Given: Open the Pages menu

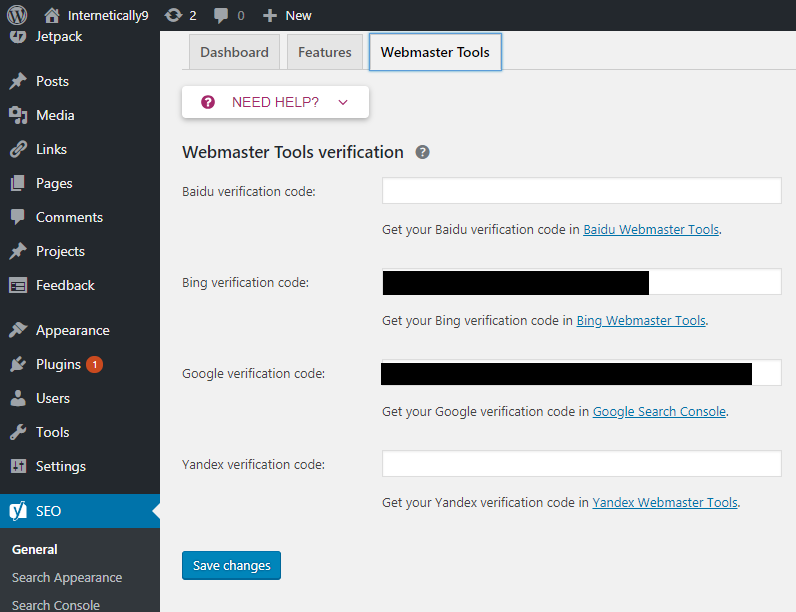Looking at the screenshot, I should tap(54, 183).
